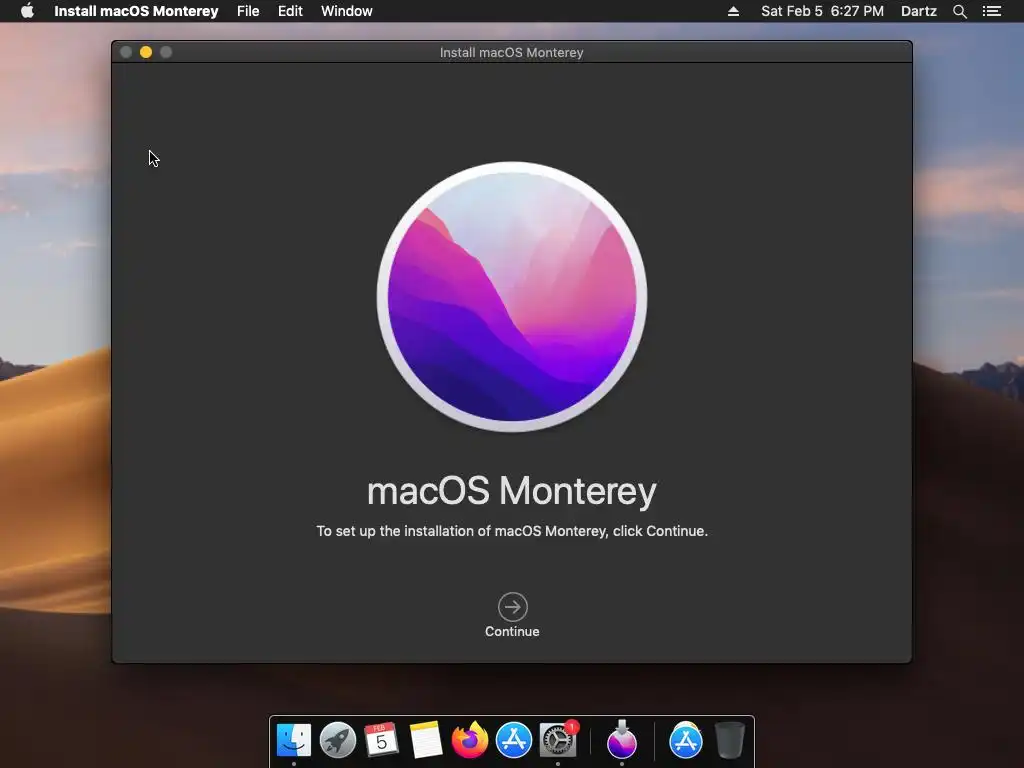Minimize the installer window with the yellow button
Image resolution: width=1024 pixels, height=768 pixels.
[x=146, y=52]
